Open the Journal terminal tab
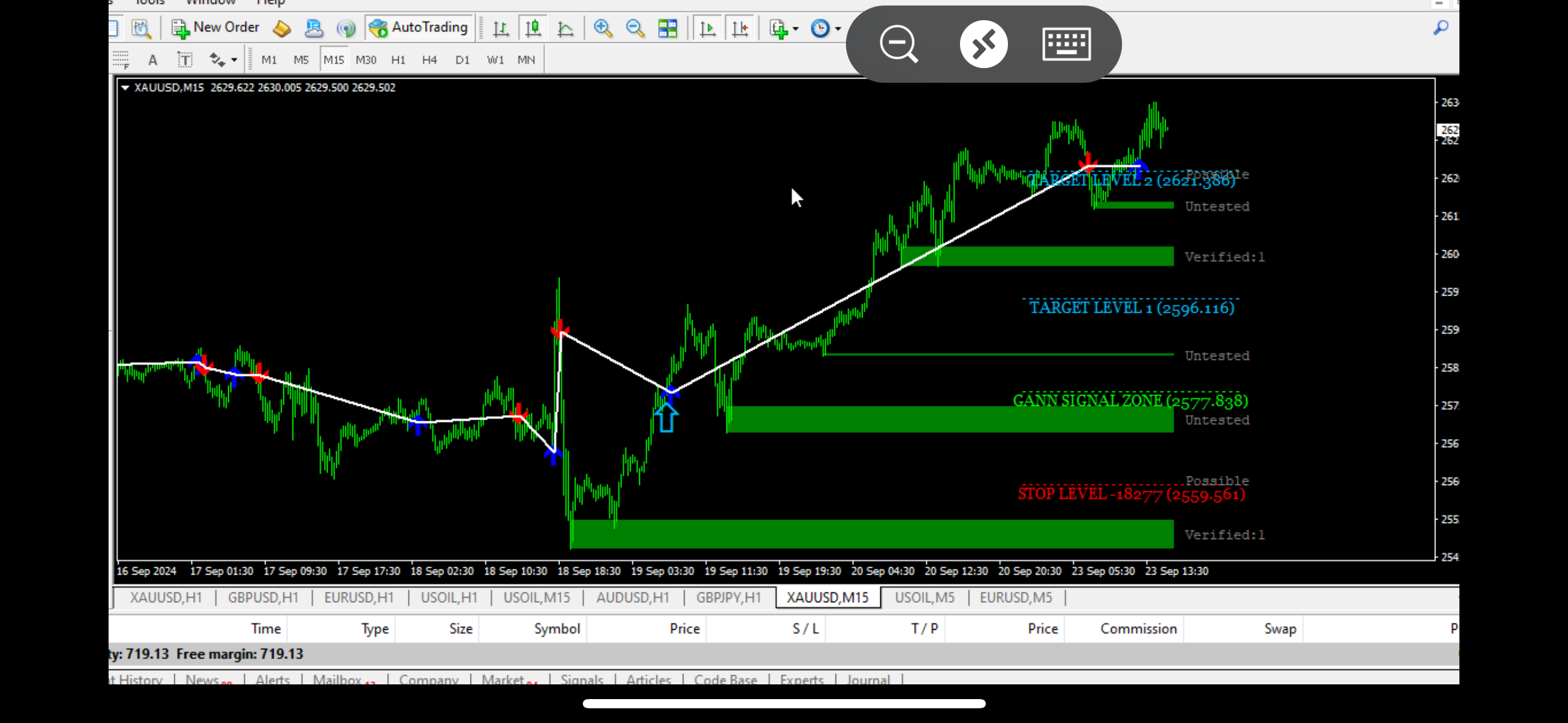This screenshot has width=1568, height=723. (867, 679)
